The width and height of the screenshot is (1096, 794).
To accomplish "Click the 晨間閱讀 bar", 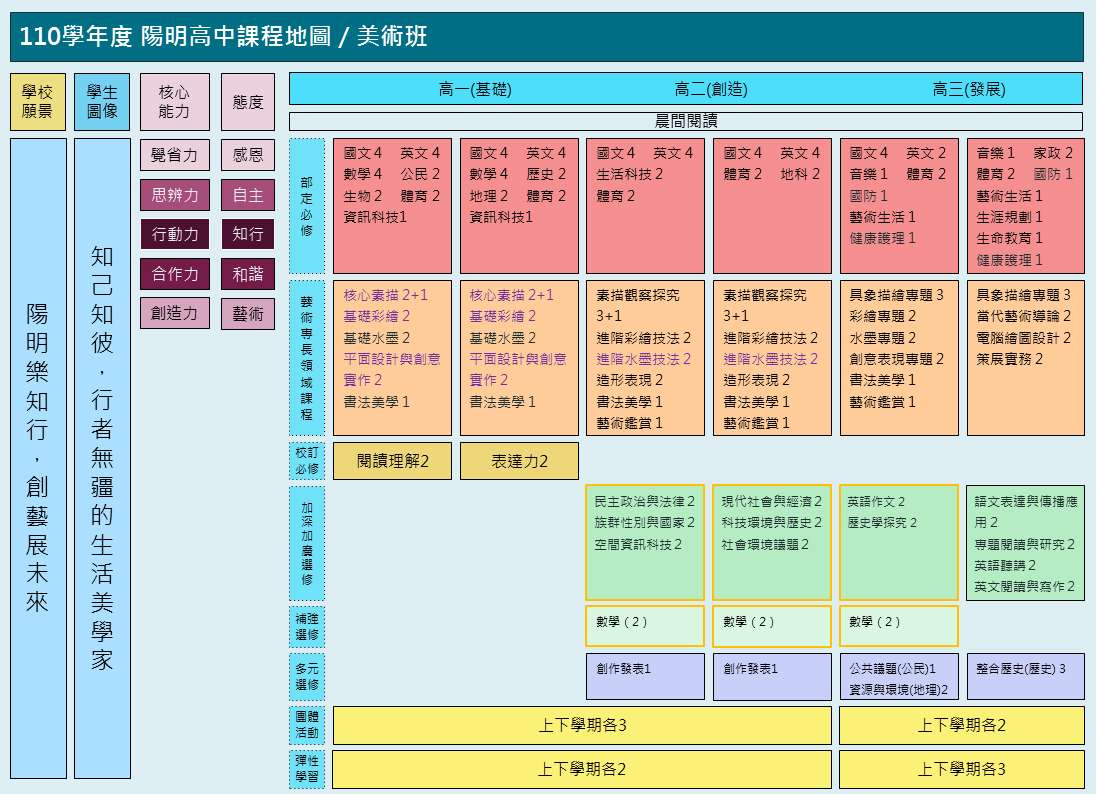I will tap(686, 121).
